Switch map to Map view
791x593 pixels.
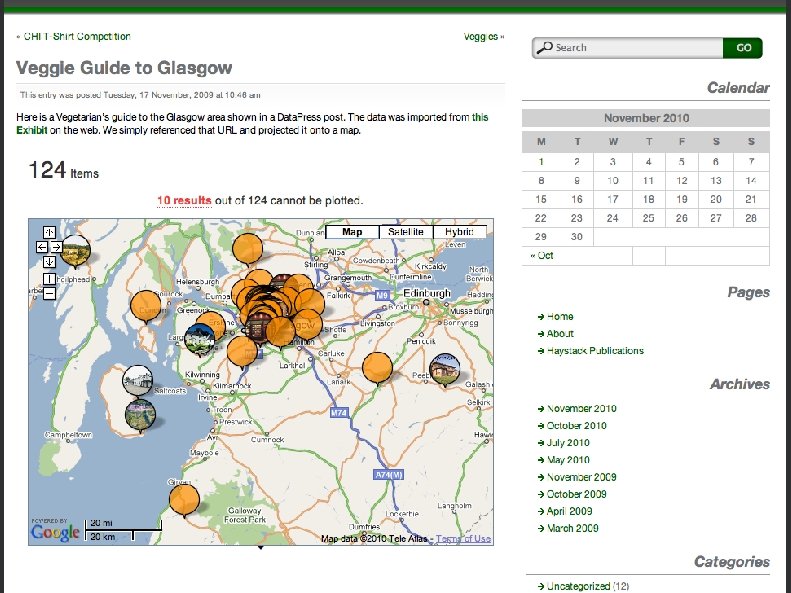(x=352, y=232)
